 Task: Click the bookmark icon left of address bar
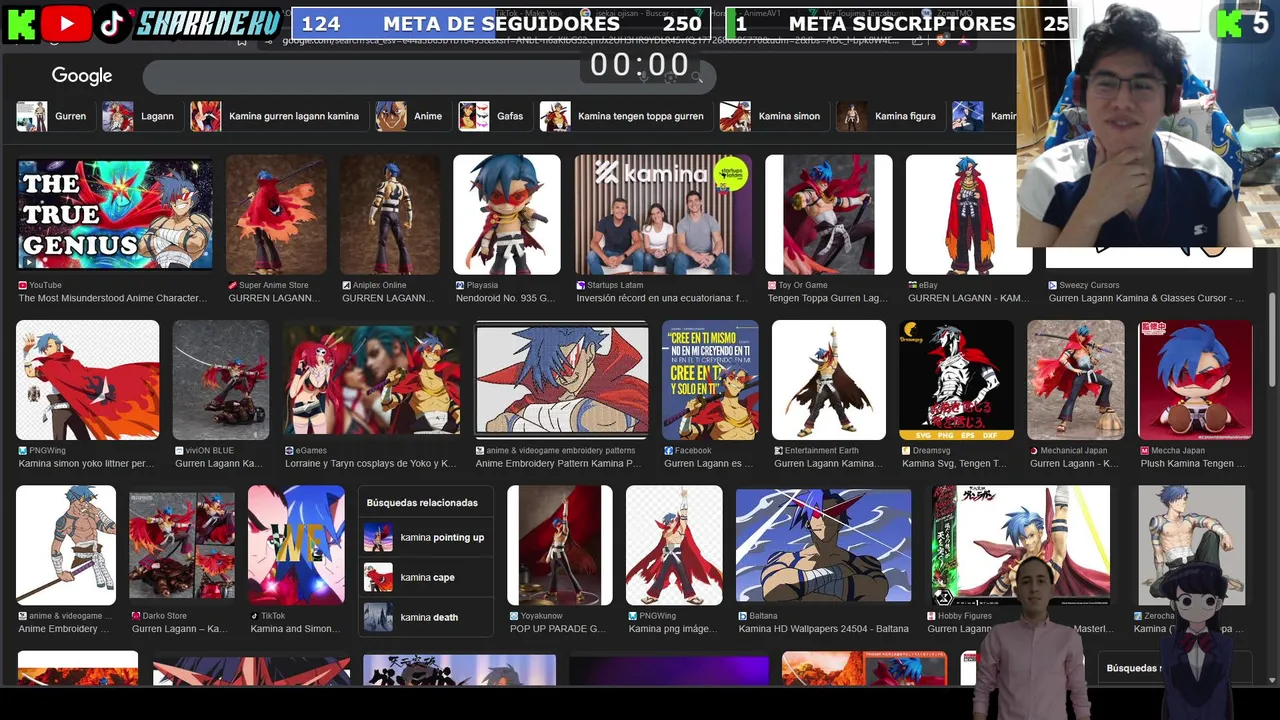(x=241, y=41)
